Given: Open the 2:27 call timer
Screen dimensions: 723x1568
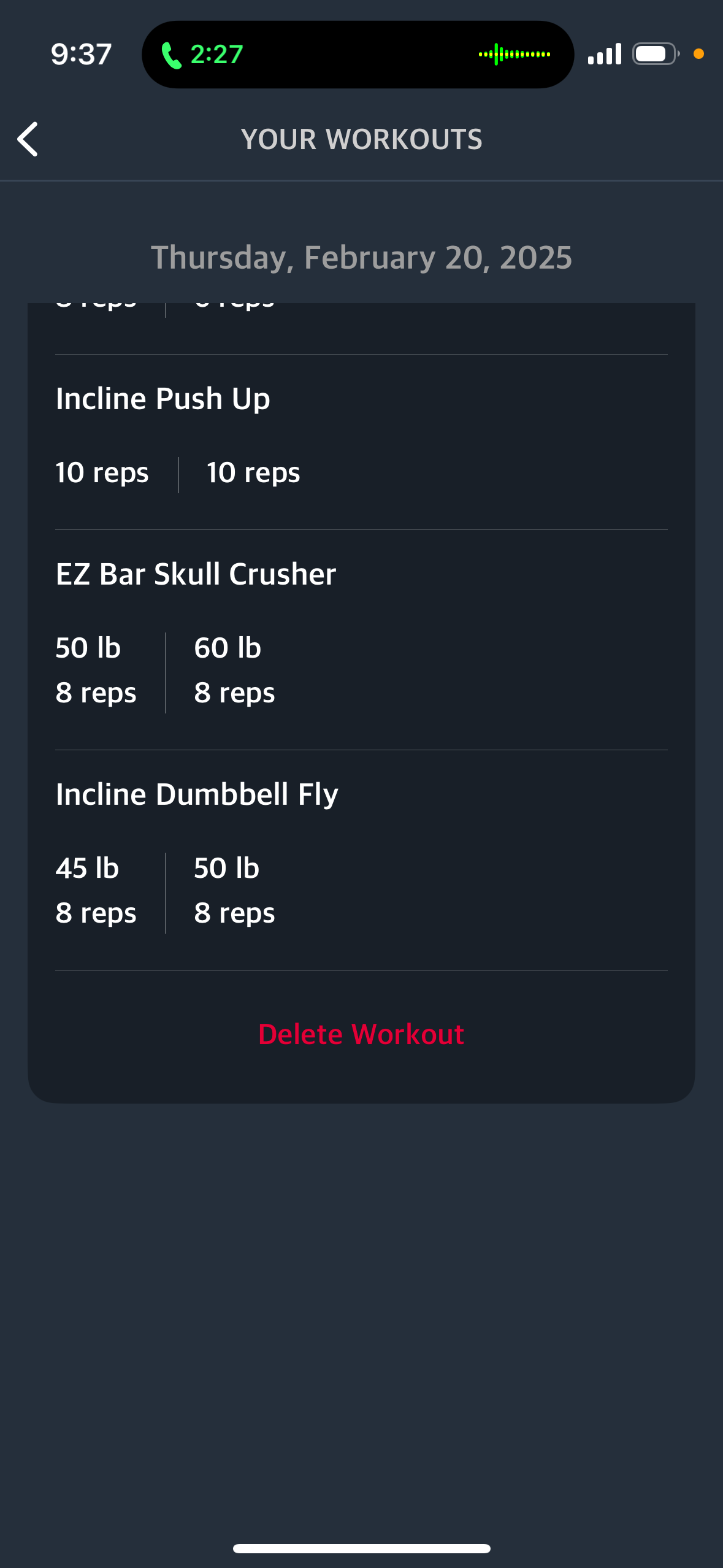Looking at the screenshot, I should click(217, 55).
